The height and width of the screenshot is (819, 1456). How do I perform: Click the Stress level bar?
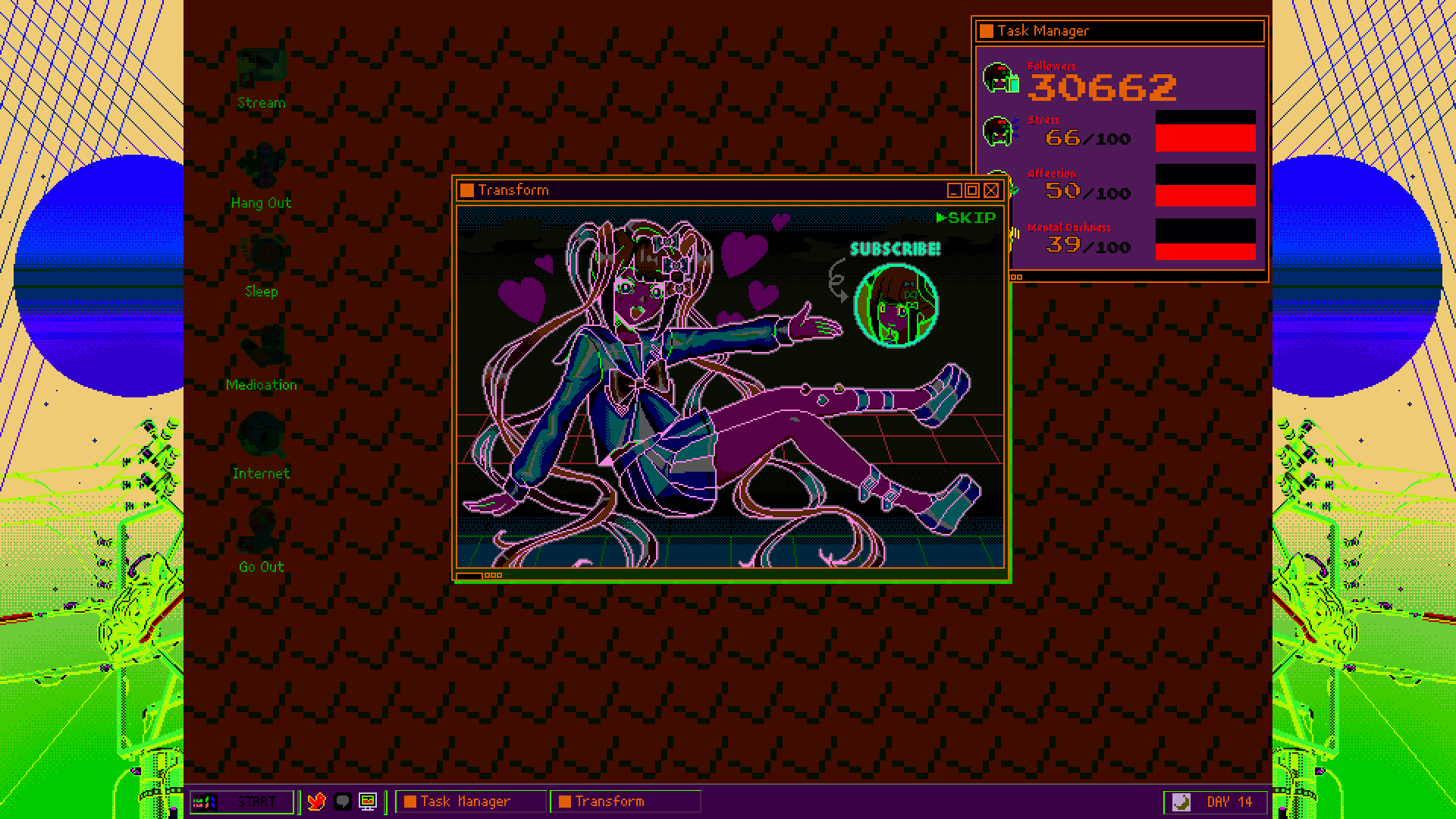[x=1205, y=130]
